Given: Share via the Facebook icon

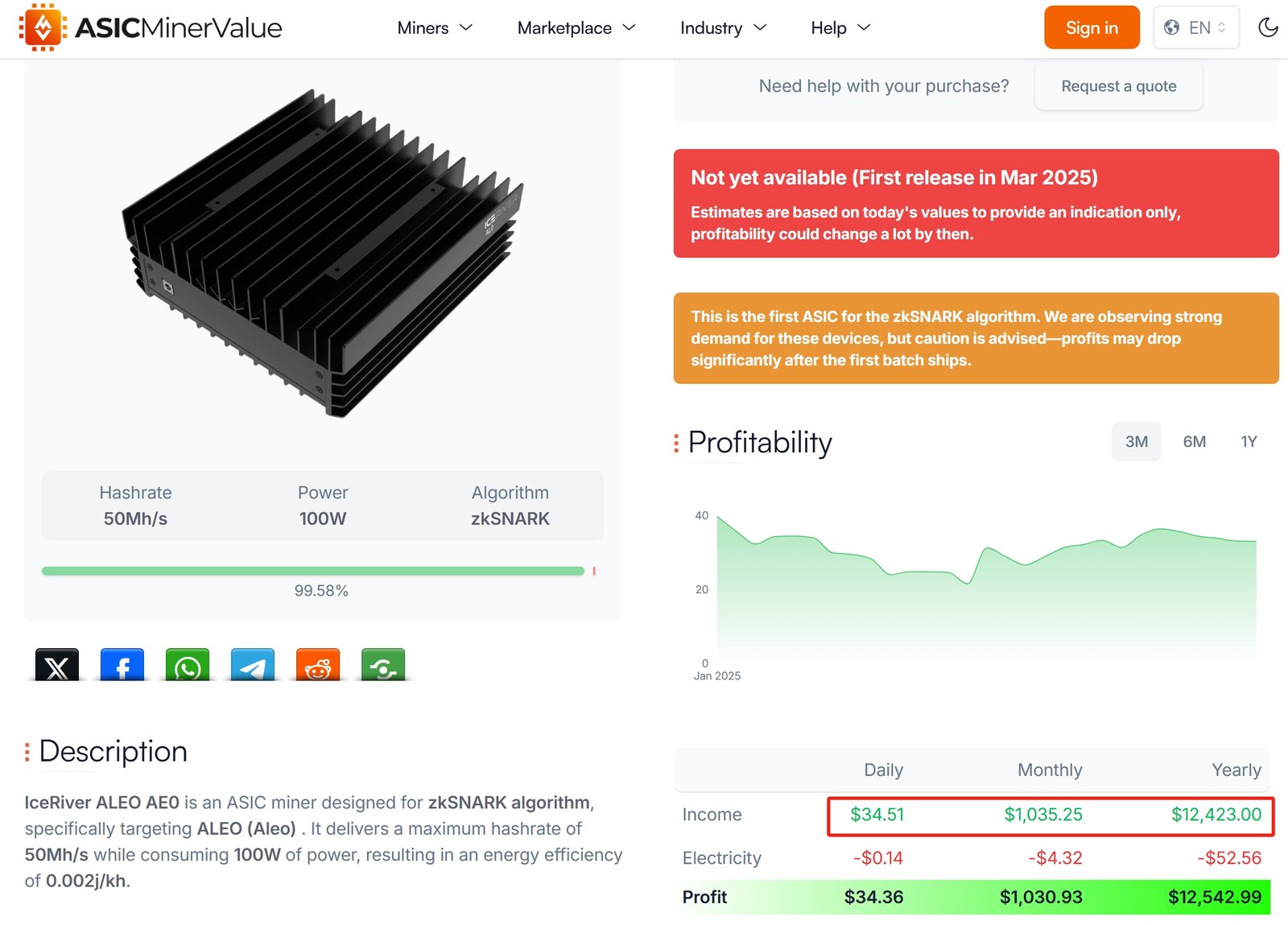Looking at the screenshot, I should click(x=122, y=665).
